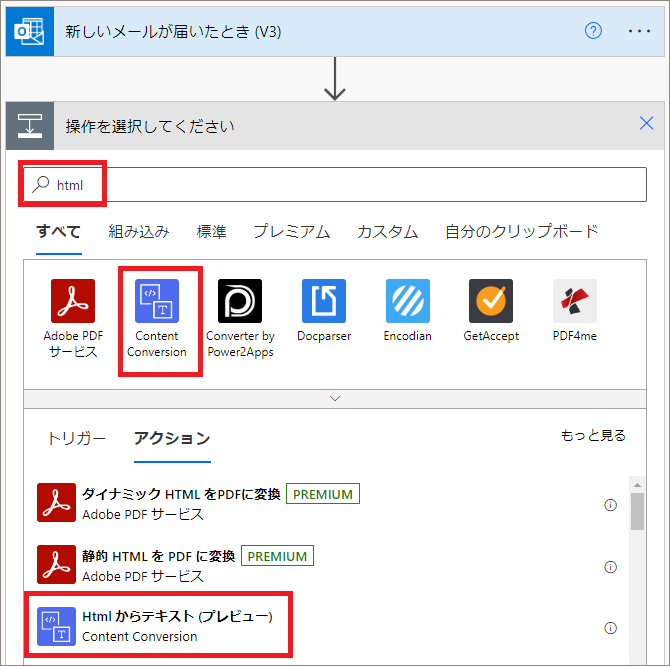Open the trigger's three-dot options menu
Viewport: 670px width, 666px height.
point(639,31)
